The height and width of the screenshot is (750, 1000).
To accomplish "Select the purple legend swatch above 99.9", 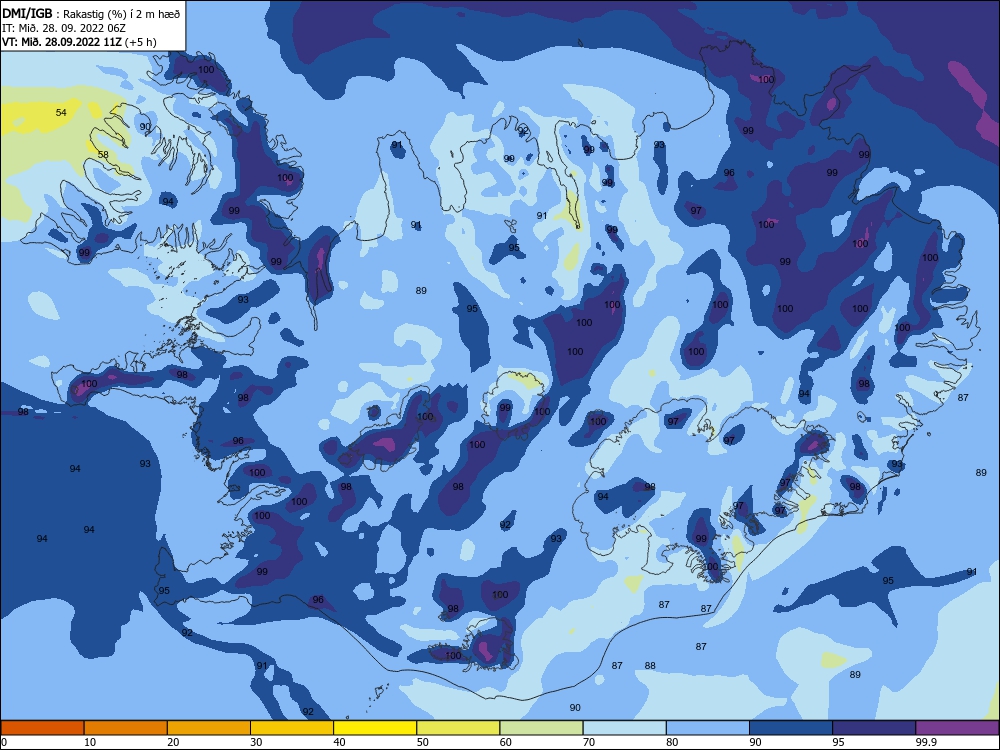I will pos(957,728).
